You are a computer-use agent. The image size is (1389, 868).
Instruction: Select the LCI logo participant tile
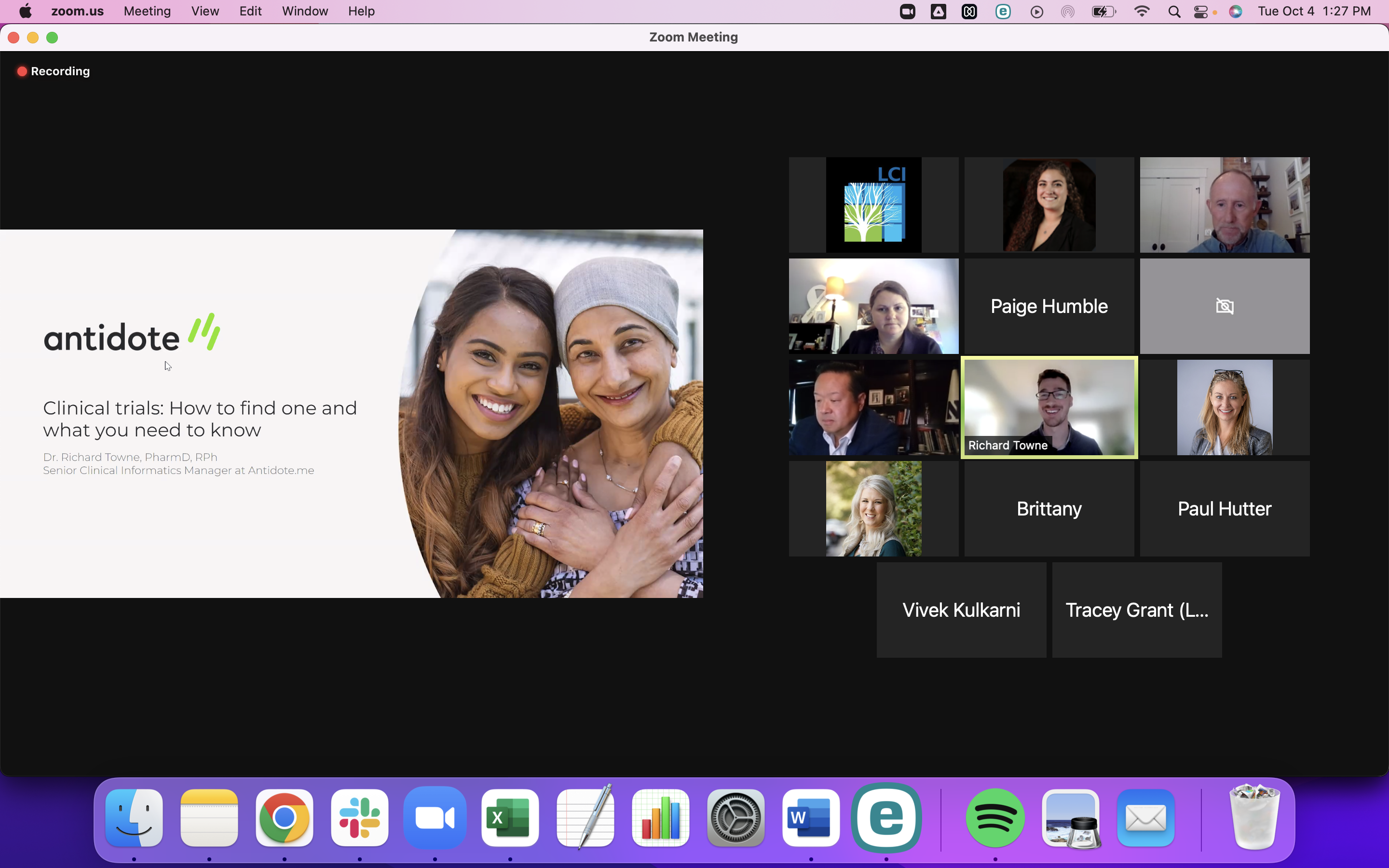click(x=873, y=205)
